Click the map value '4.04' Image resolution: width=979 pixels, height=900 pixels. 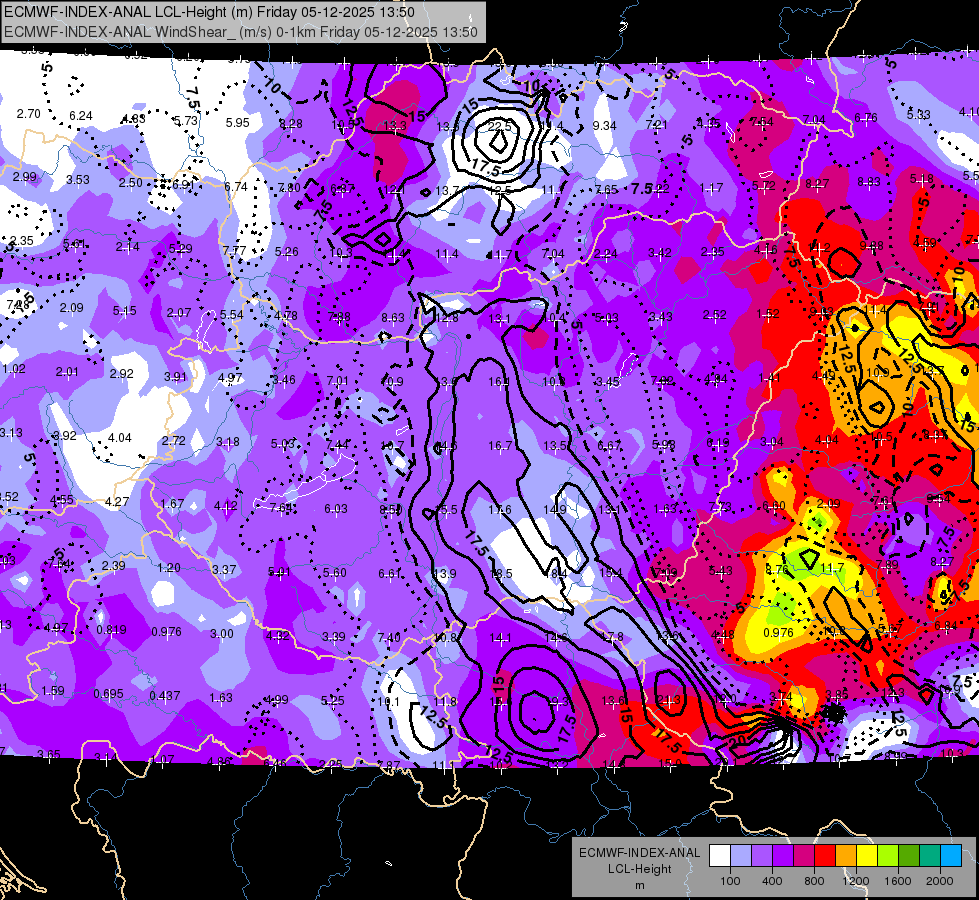[120, 438]
